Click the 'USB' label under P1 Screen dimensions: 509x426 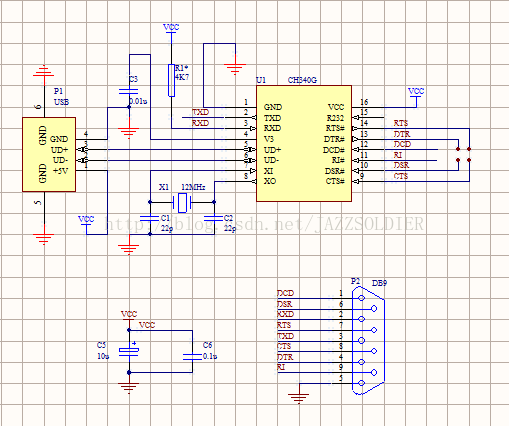[62, 102]
